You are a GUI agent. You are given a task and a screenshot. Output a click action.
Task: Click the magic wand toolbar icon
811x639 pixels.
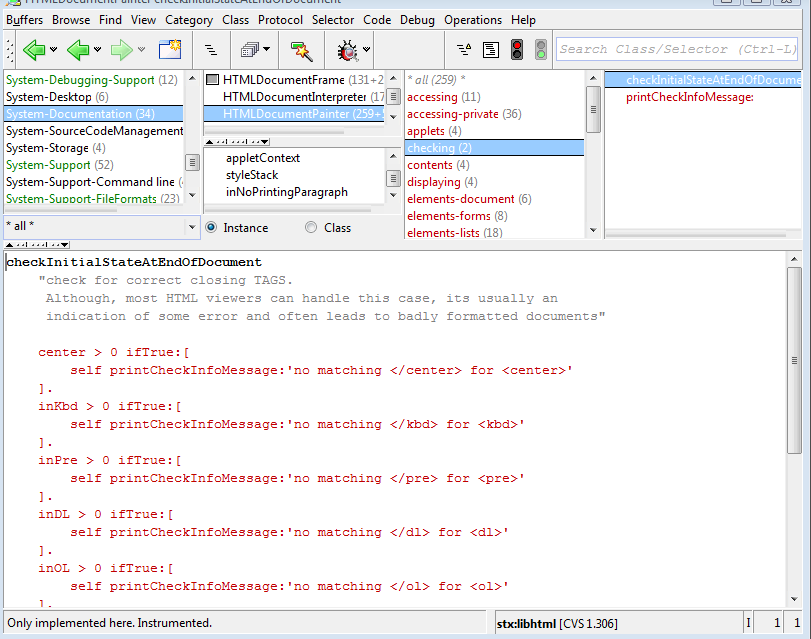coord(302,50)
